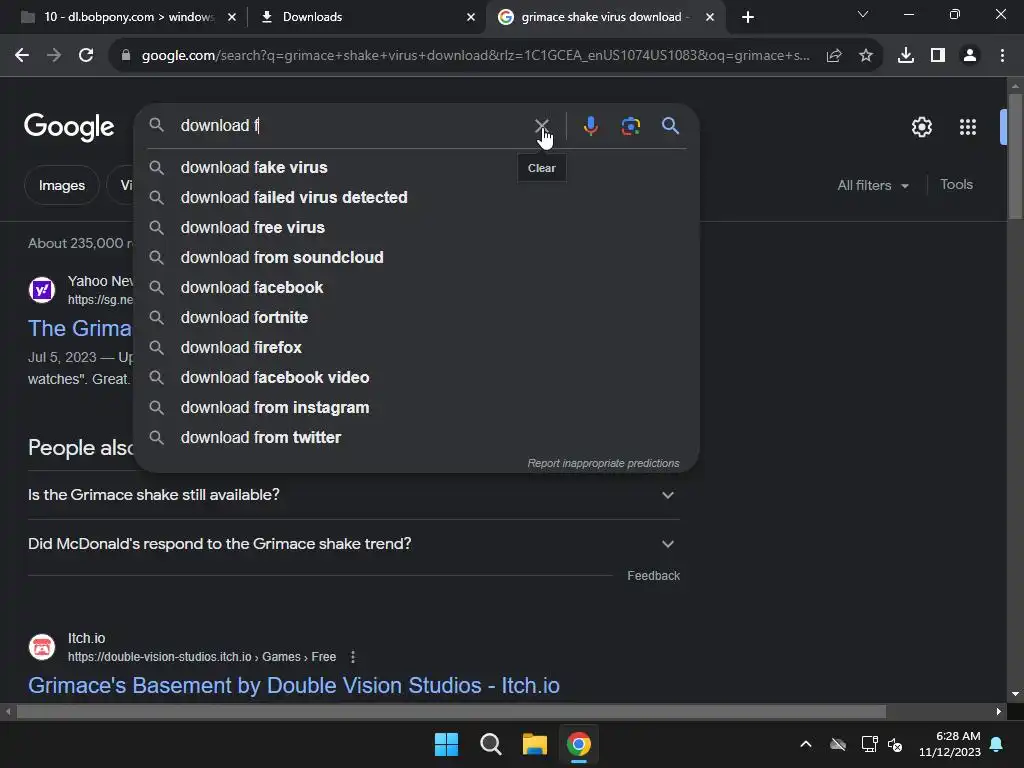Expand Did McDonald's respond question
Viewport: 1024px width, 768px height.
tap(353, 544)
